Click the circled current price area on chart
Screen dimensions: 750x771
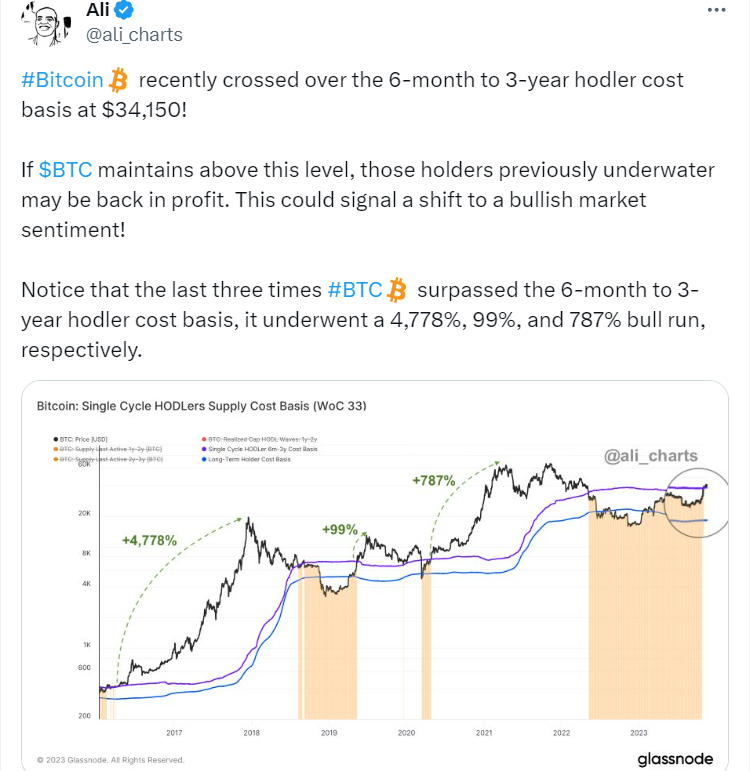(697, 503)
